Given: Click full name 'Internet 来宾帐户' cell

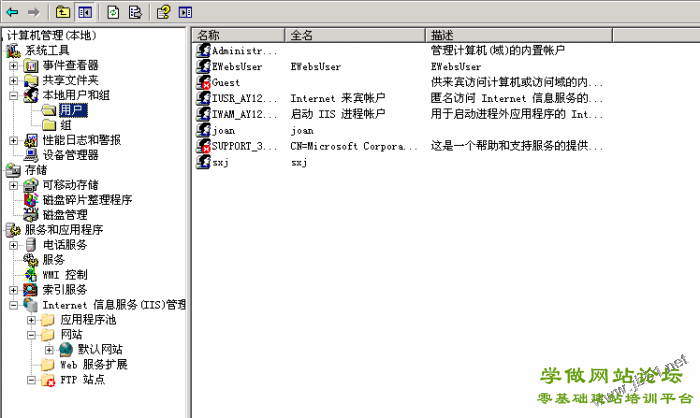Looking at the screenshot, I should [338, 98].
